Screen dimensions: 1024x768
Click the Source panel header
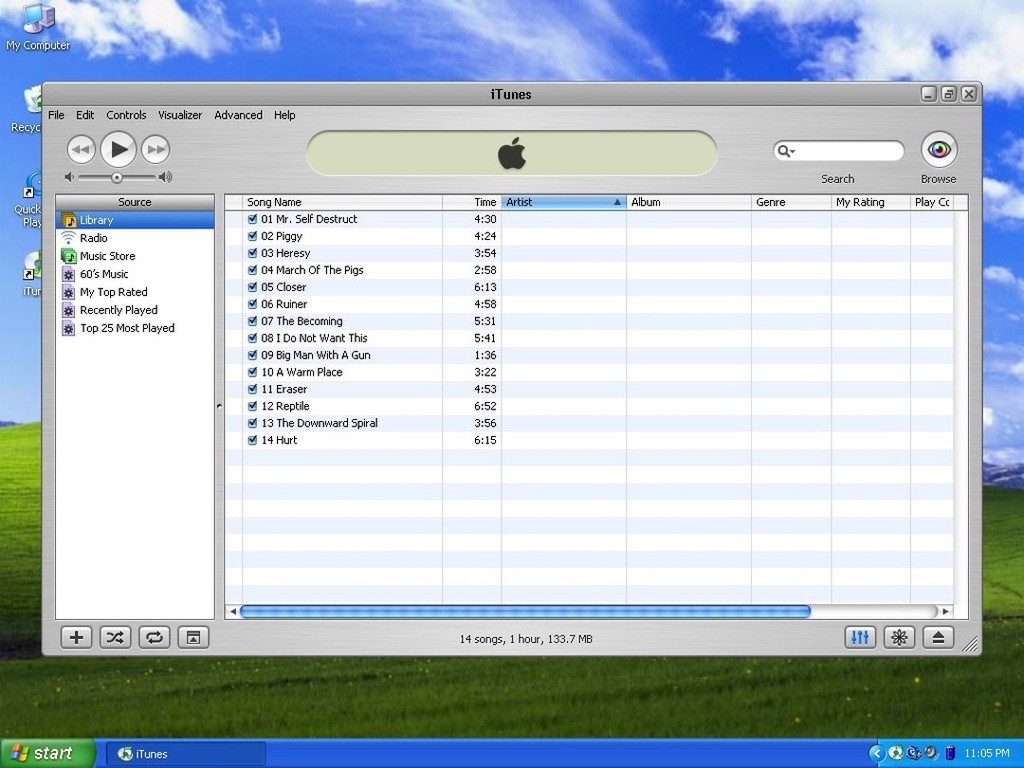[135, 202]
